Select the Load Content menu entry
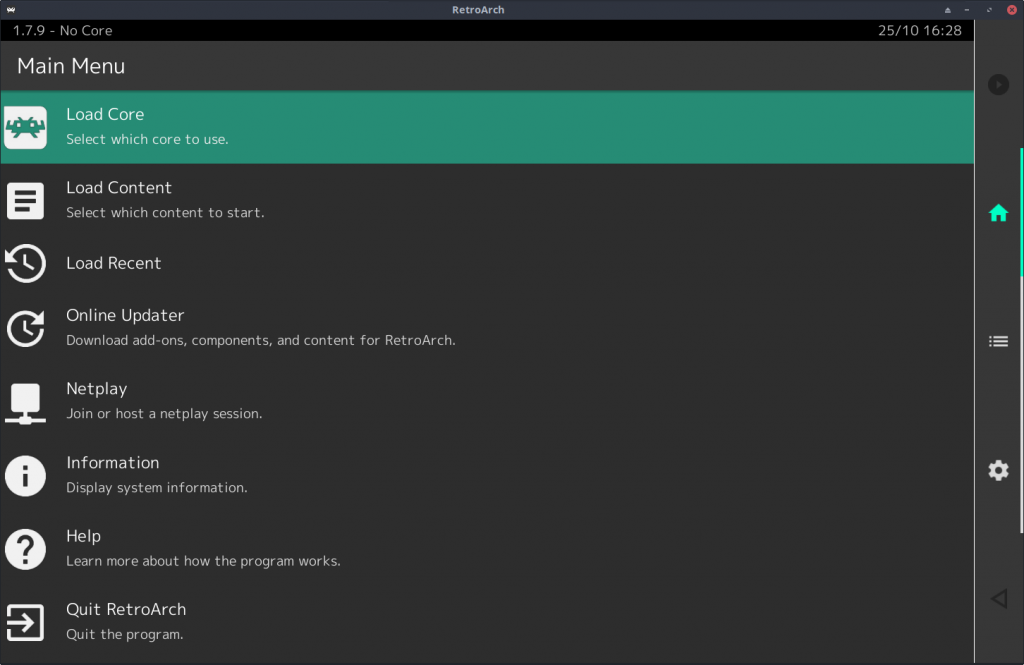Image resolution: width=1024 pixels, height=665 pixels. (x=487, y=200)
